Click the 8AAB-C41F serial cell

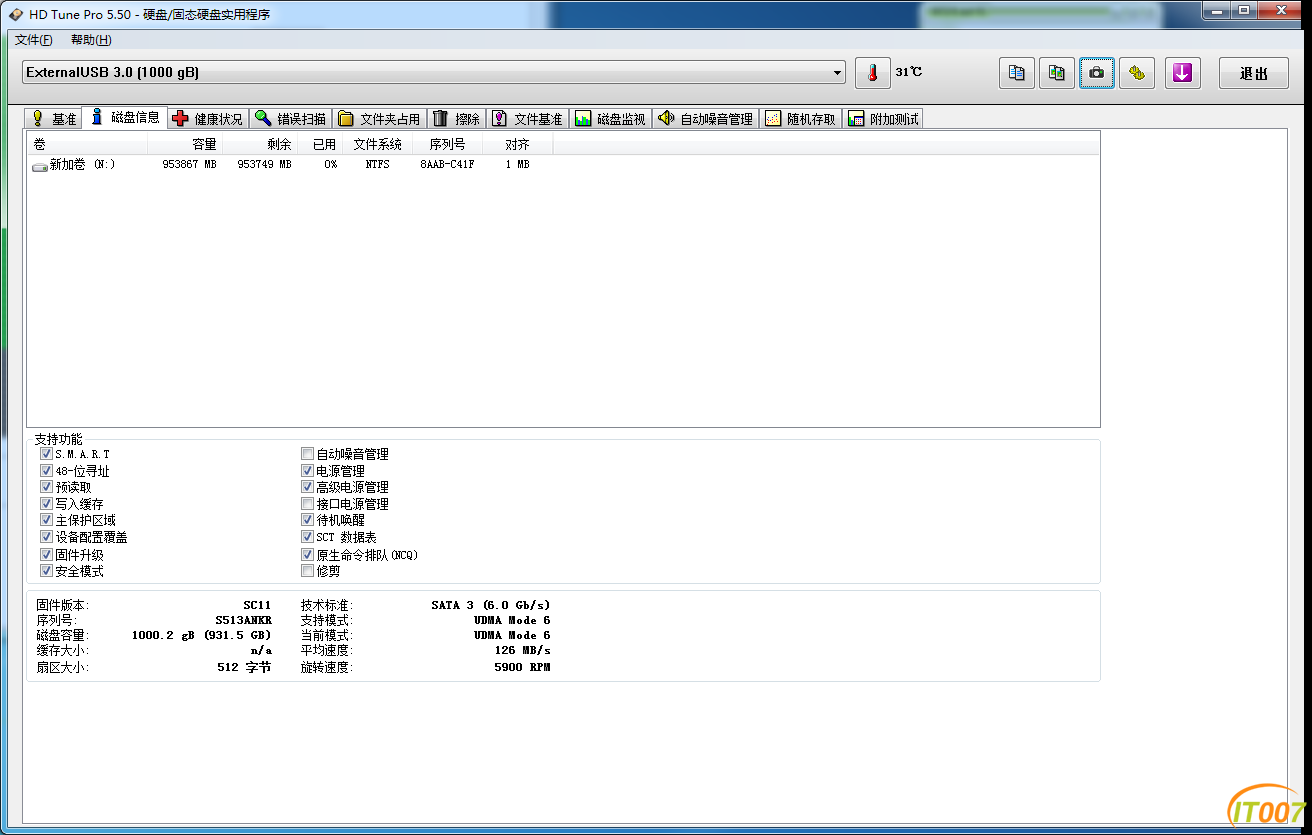tap(447, 165)
